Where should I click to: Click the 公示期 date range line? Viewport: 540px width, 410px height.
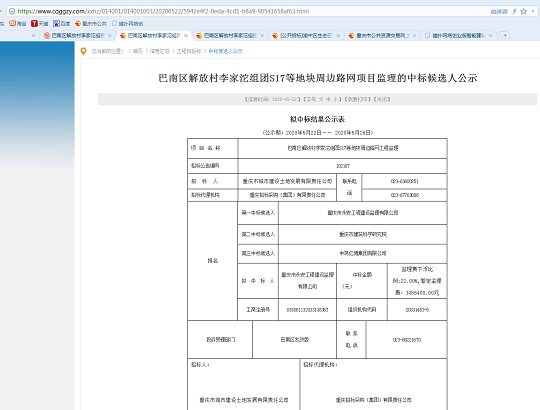317,133
